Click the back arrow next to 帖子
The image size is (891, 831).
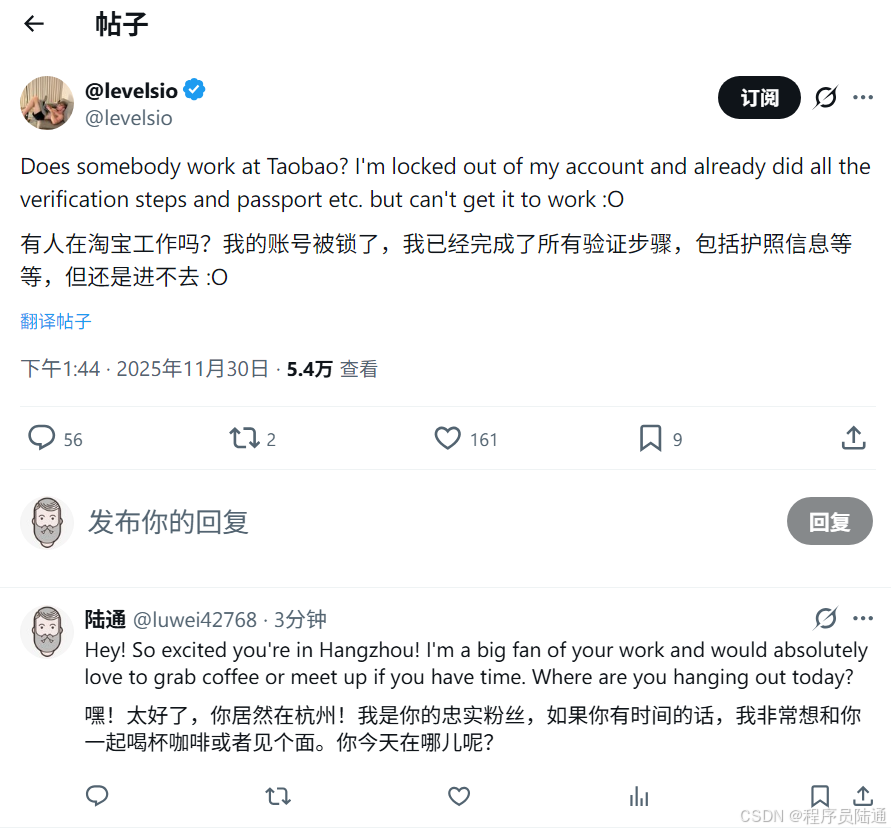[x=33, y=23]
